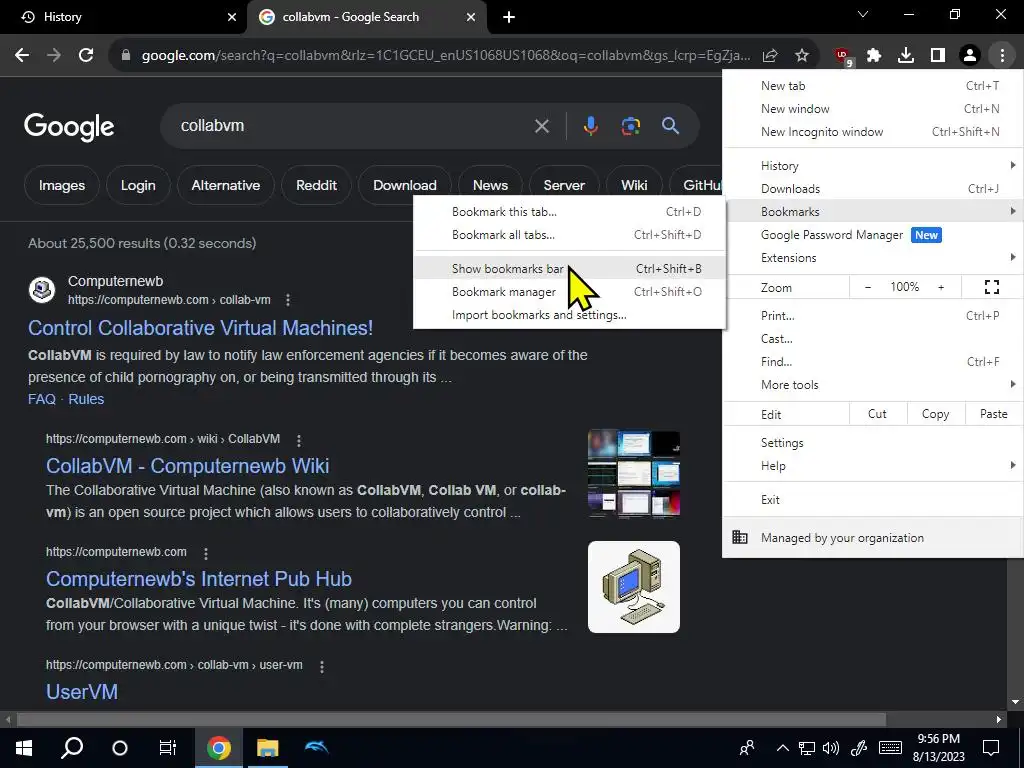Select Import bookmarks and settings
1024x768 pixels.
pos(569,315)
